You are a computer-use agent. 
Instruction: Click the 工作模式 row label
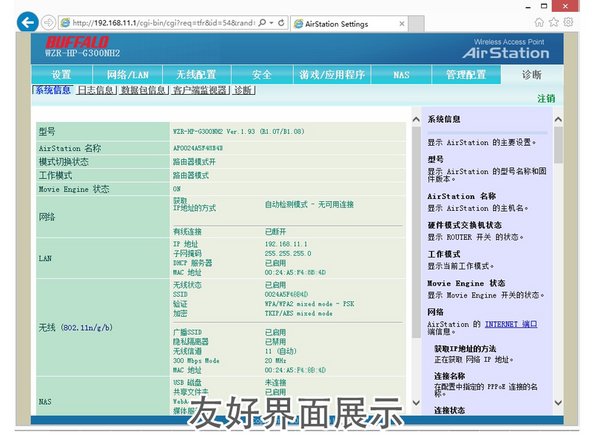[x=55, y=175]
